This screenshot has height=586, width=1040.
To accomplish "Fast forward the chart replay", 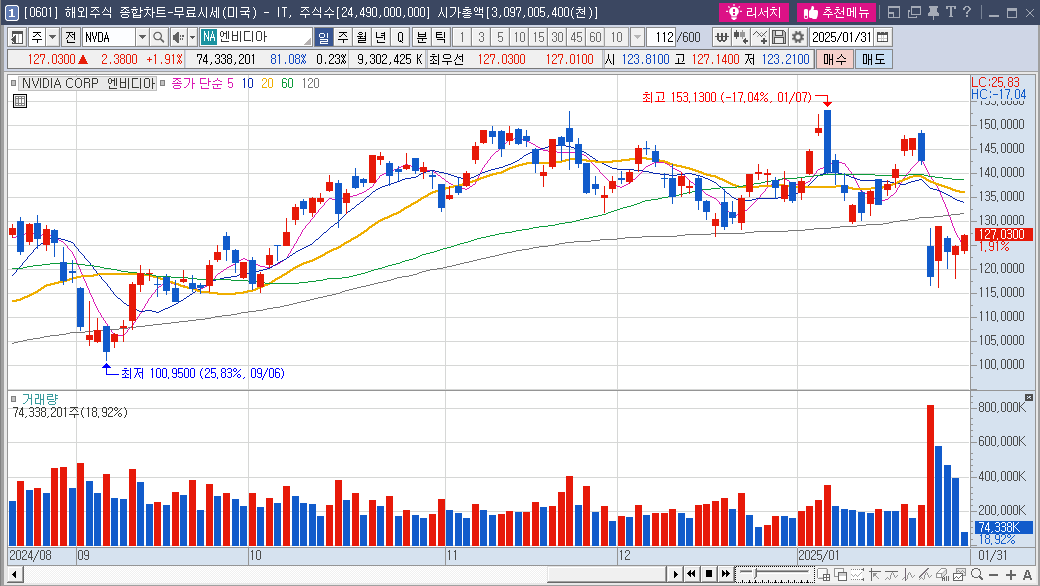I will pos(726,574).
